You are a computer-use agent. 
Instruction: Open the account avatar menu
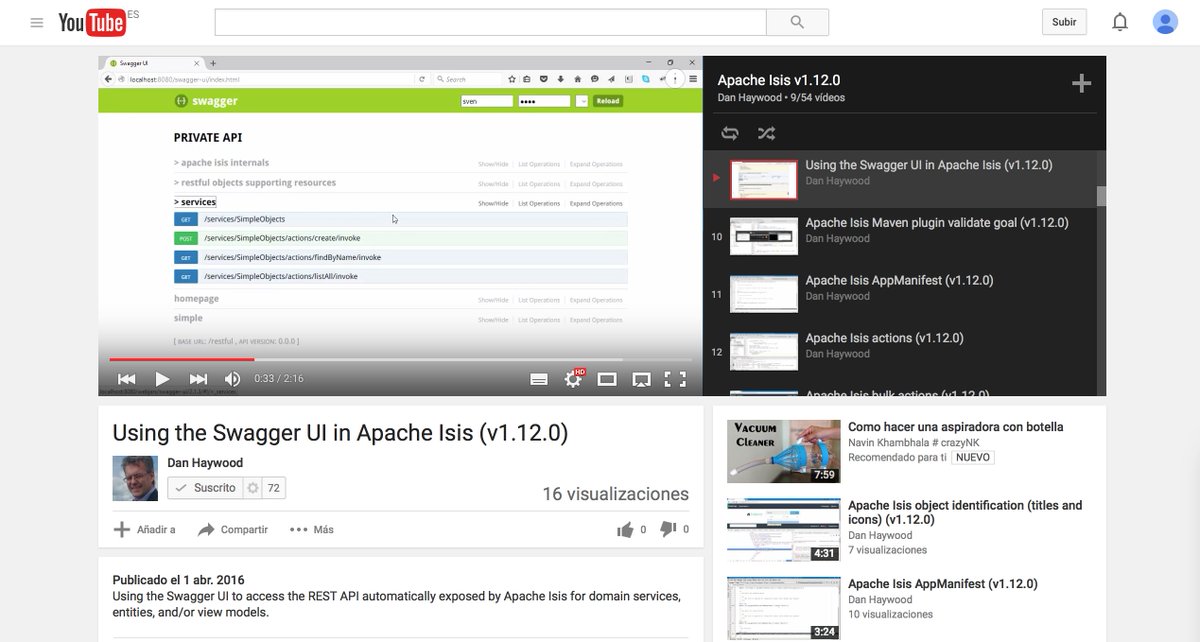(x=1165, y=22)
